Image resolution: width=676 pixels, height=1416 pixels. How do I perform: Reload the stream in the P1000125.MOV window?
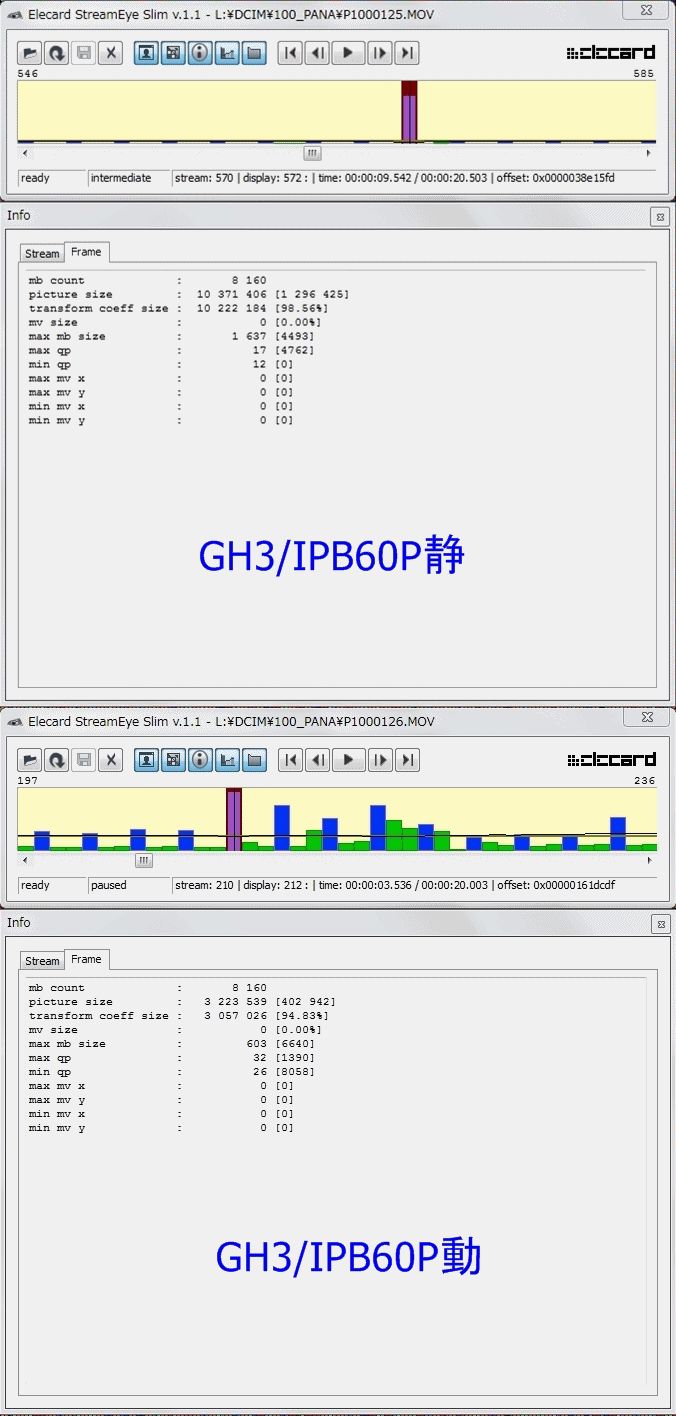[57, 53]
